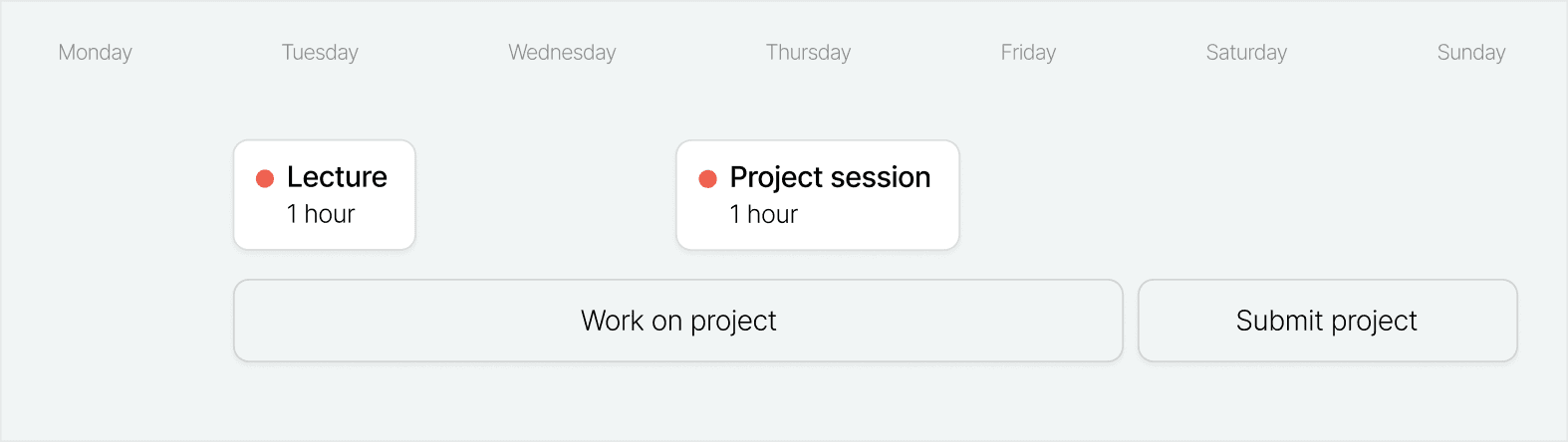Choose the Wednesday day header
The image size is (1568, 443).
click(x=562, y=53)
